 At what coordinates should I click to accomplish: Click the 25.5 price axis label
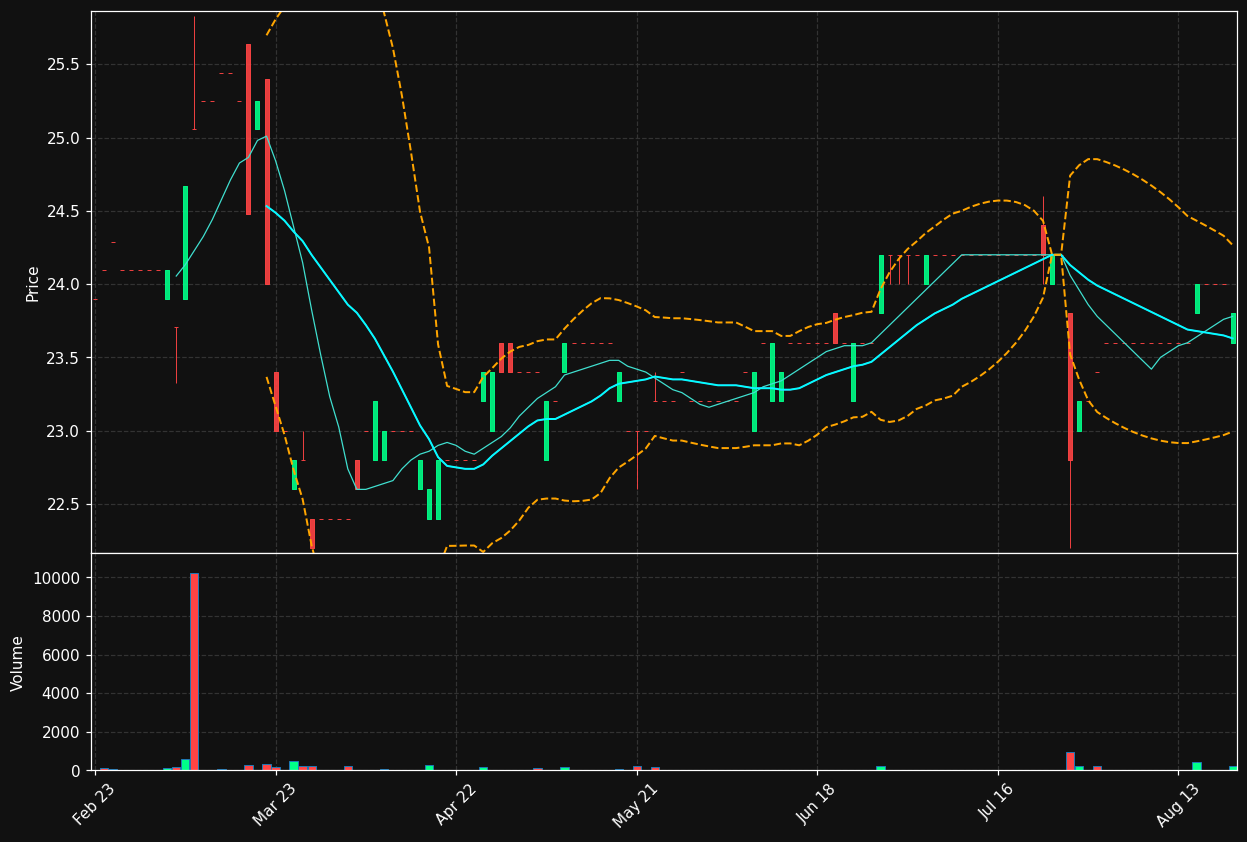click(63, 64)
